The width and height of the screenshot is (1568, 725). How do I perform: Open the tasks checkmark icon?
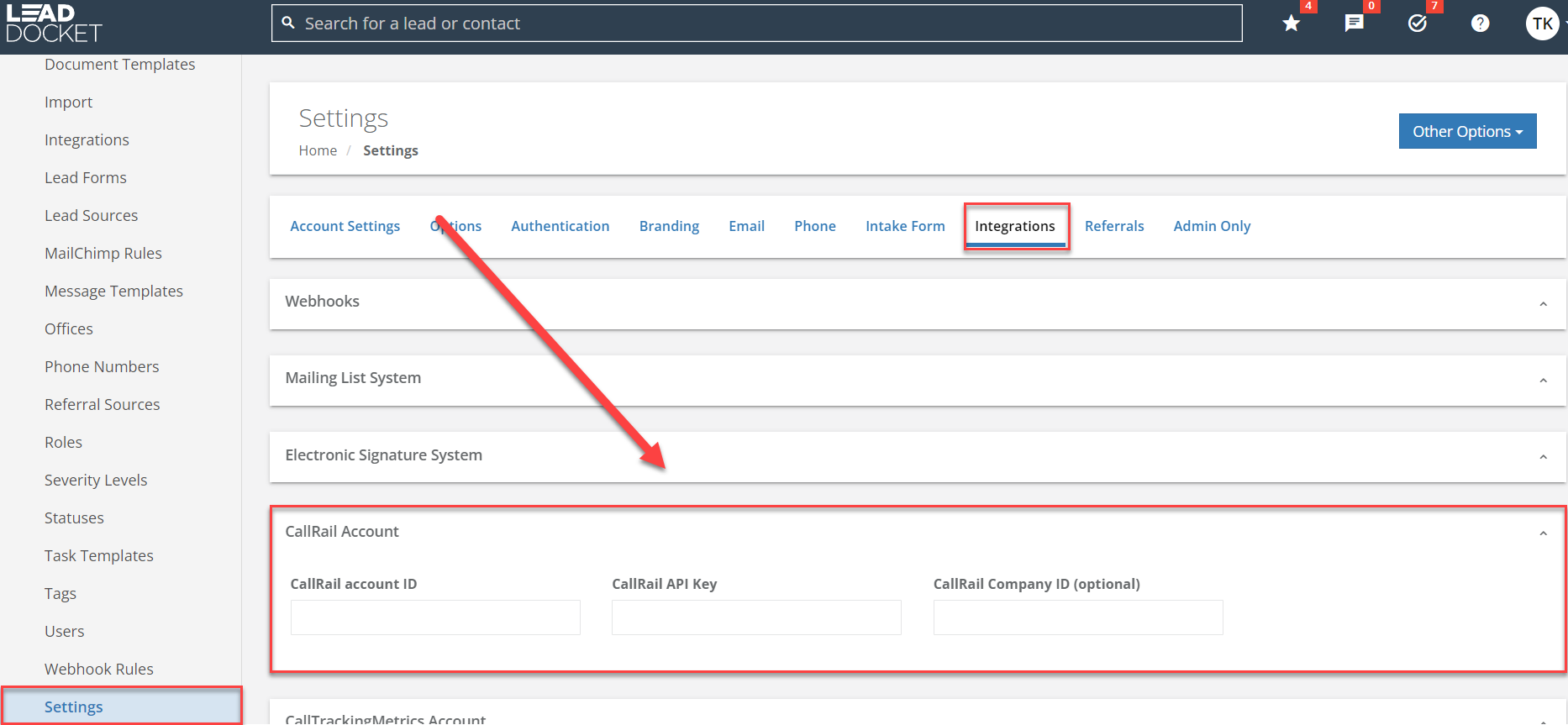(x=1418, y=24)
